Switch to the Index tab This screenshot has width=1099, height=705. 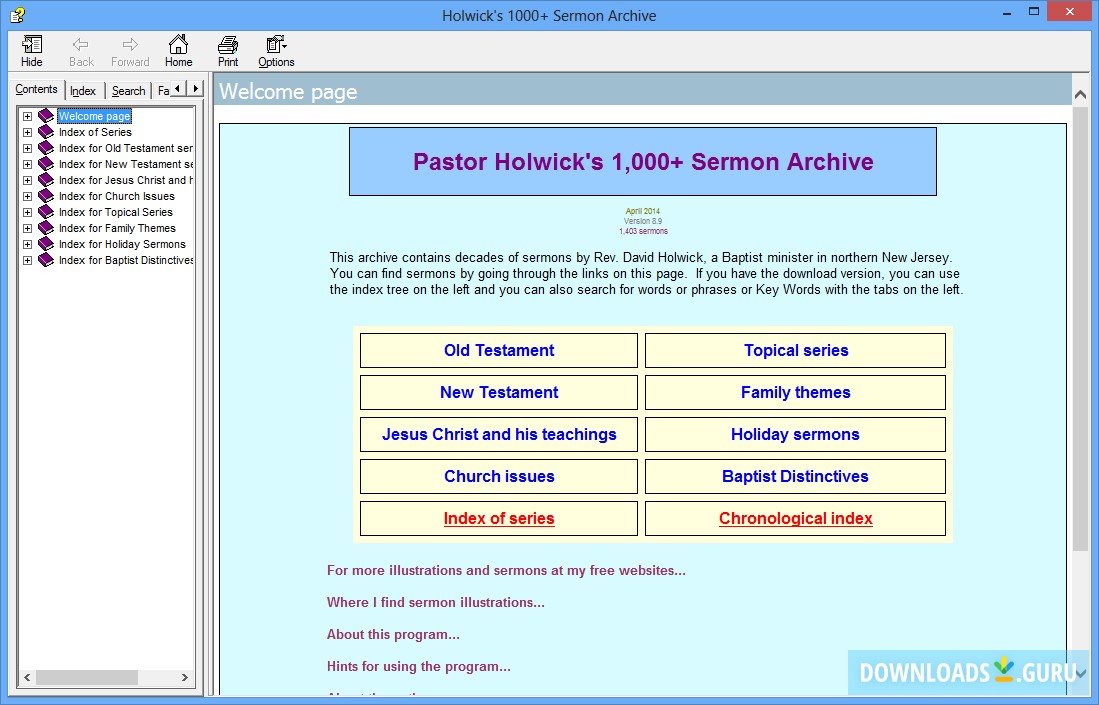pos(84,90)
